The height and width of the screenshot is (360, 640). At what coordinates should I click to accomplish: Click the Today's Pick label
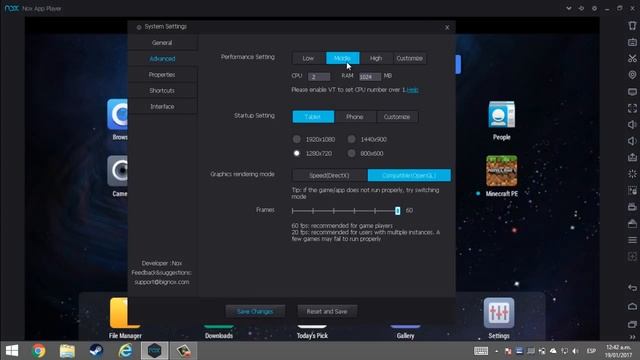pos(312,336)
